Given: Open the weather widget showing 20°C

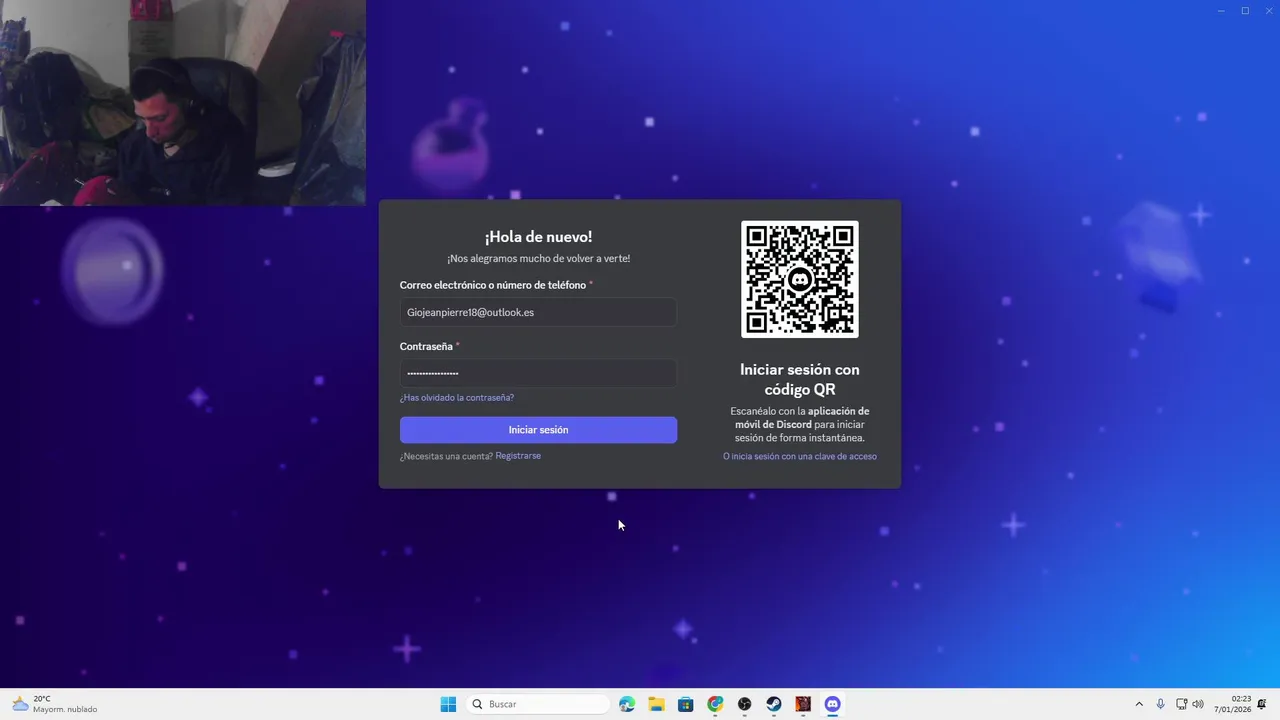Looking at the screenshot, I should (x=55, y=704).
